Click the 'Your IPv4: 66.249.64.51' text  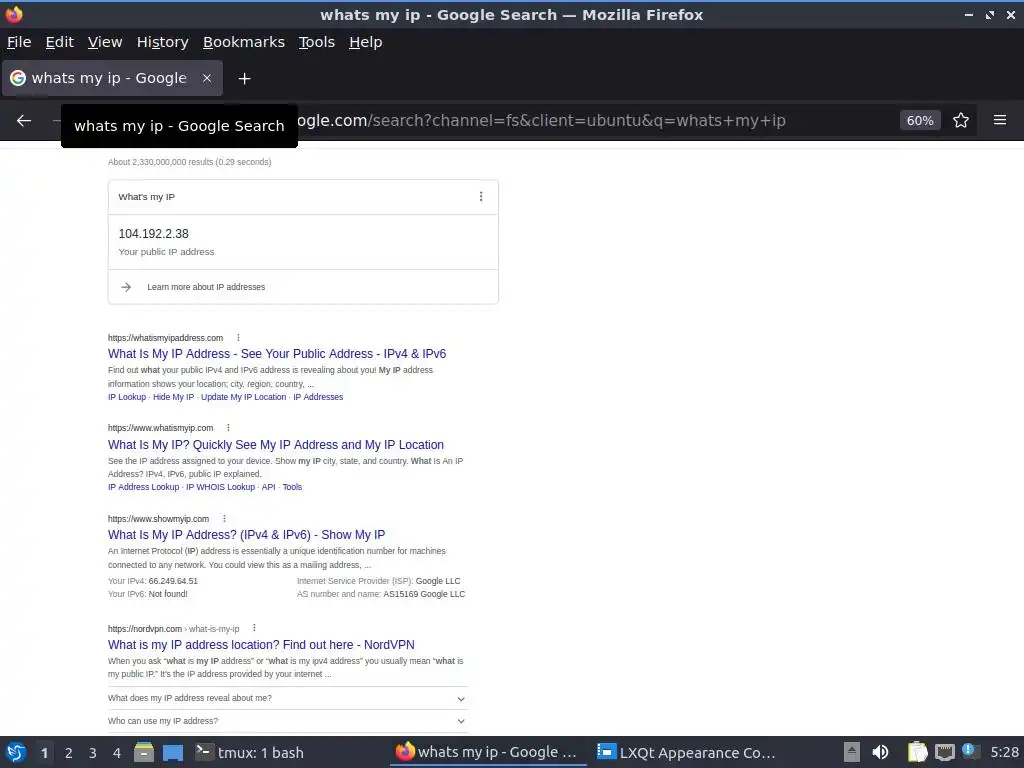(x=153, y=581)
